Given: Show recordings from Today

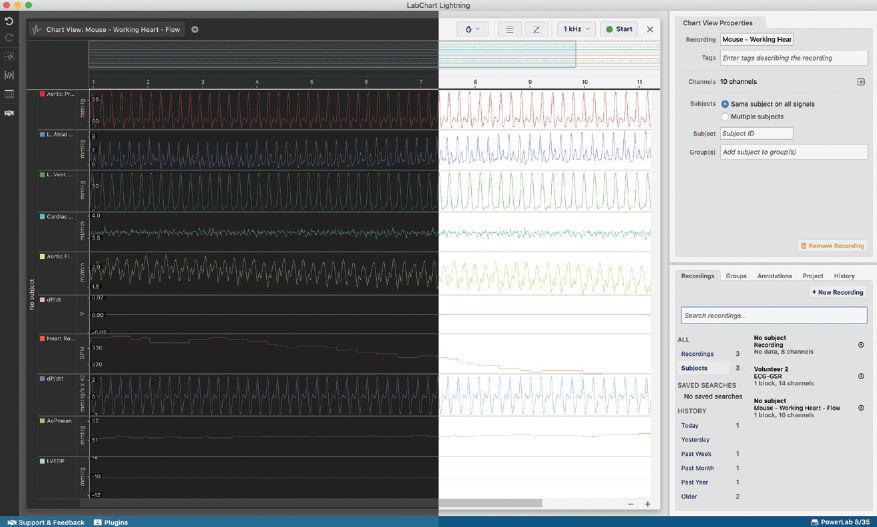Looking at the screenshot, I should click(x=690, y=426).
